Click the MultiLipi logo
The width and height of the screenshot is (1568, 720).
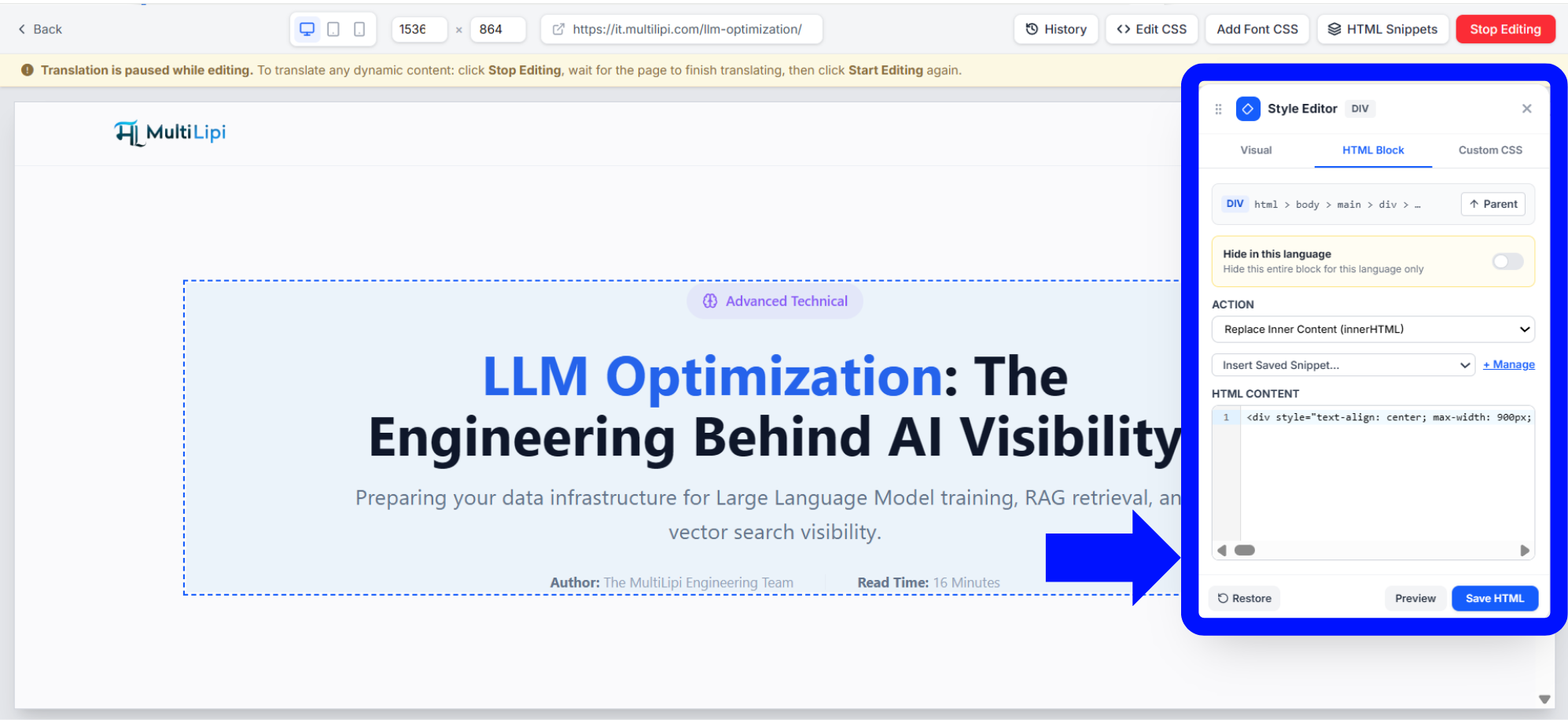(170, 133)
